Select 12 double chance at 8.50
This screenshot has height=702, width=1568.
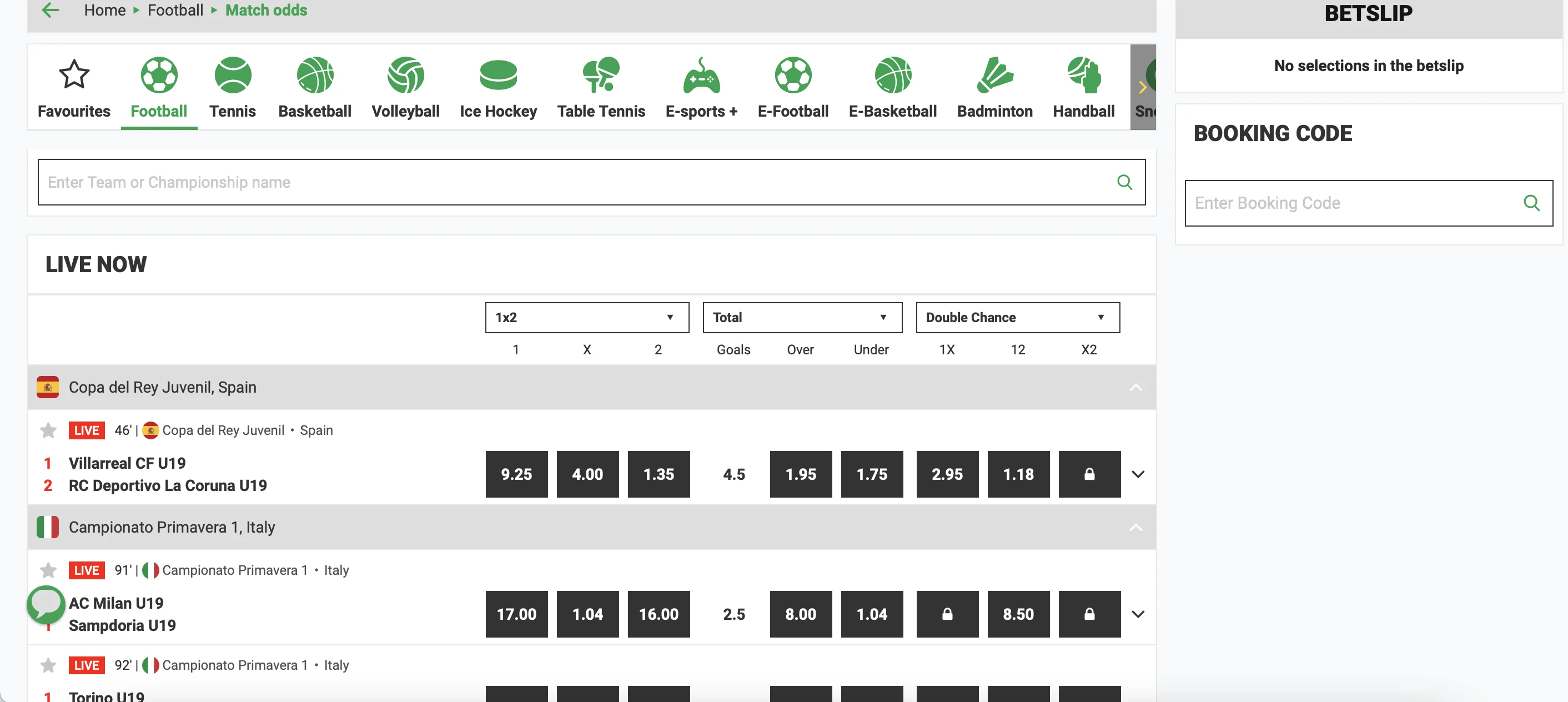point(1018,614)
